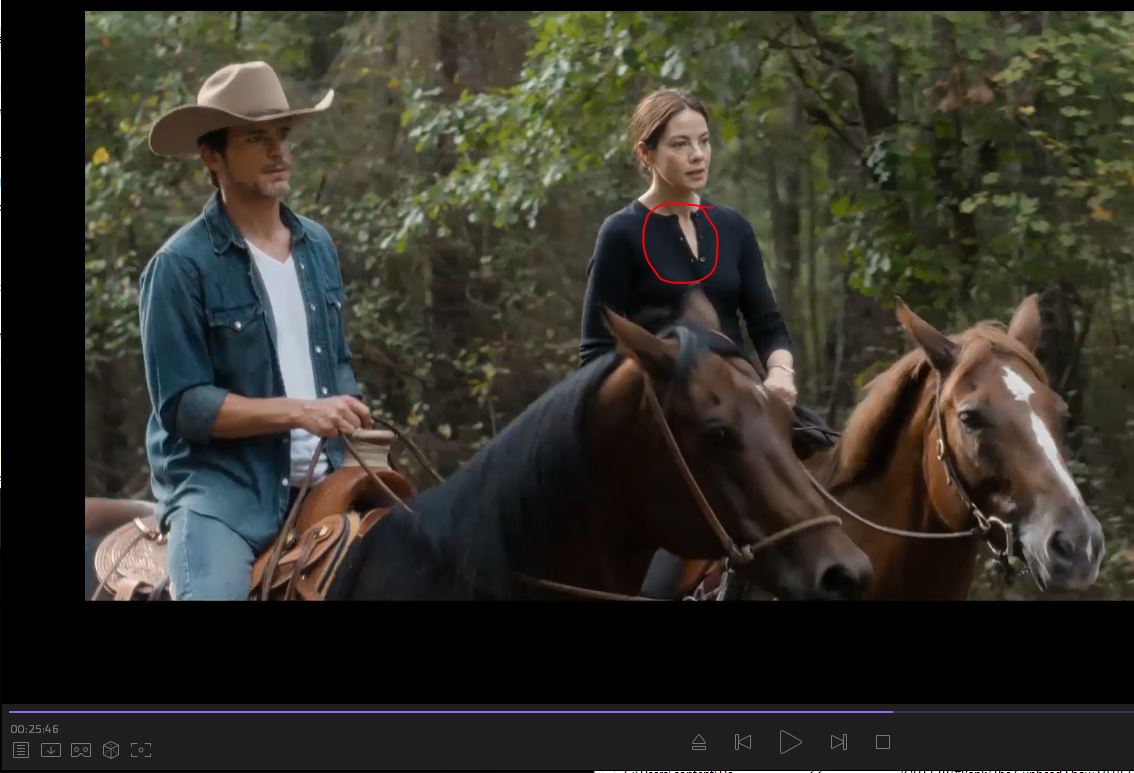This screenshot has width=1134, height=773.
Task: Skip to the next track
Action: 839,742
